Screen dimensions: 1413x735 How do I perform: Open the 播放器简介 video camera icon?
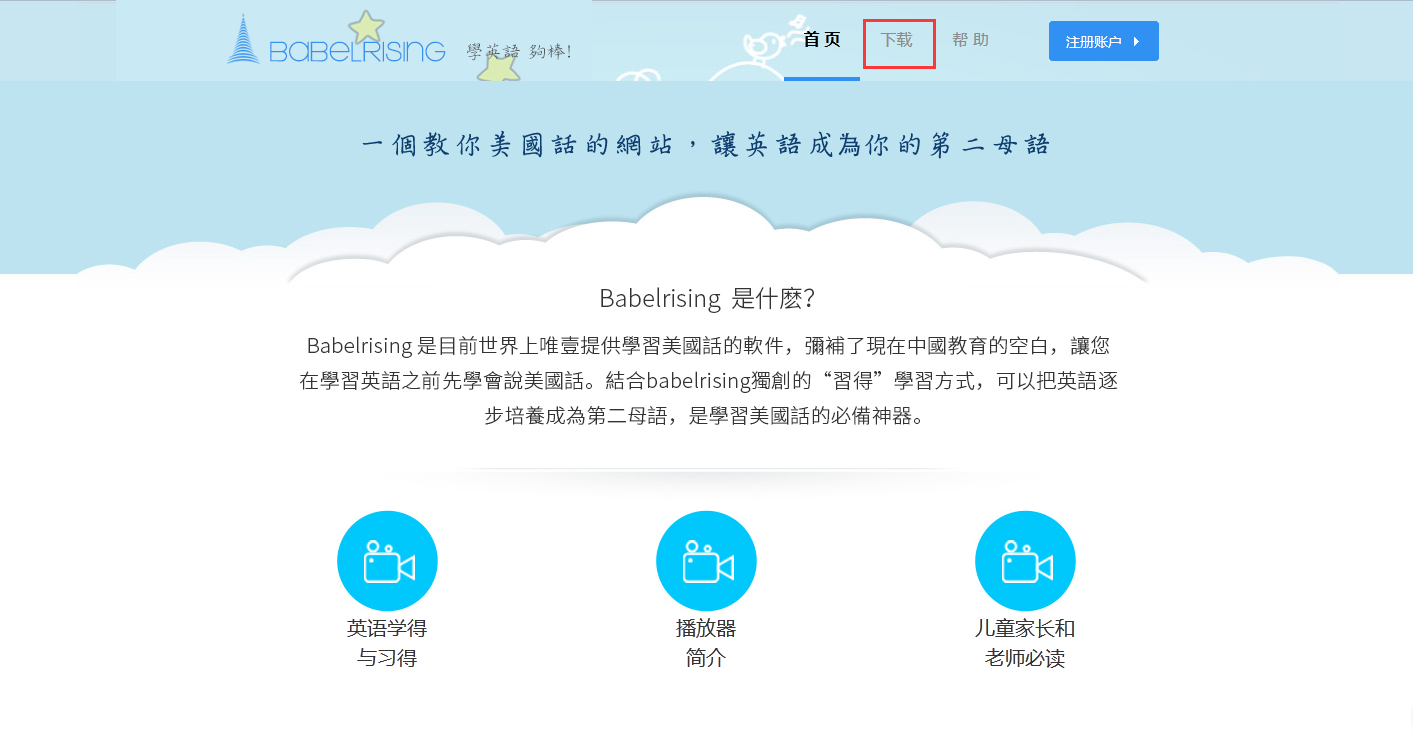[x=706, y=561]
